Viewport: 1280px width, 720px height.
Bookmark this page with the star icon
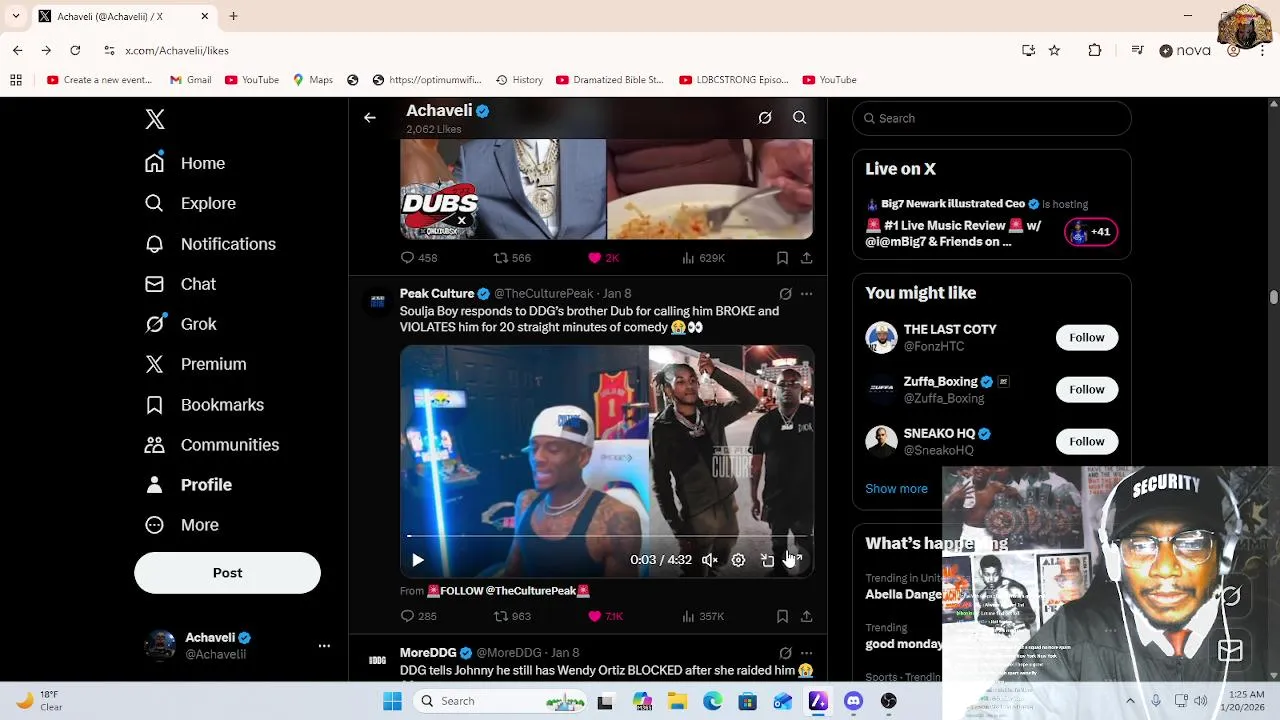[x=1054, y=50]
